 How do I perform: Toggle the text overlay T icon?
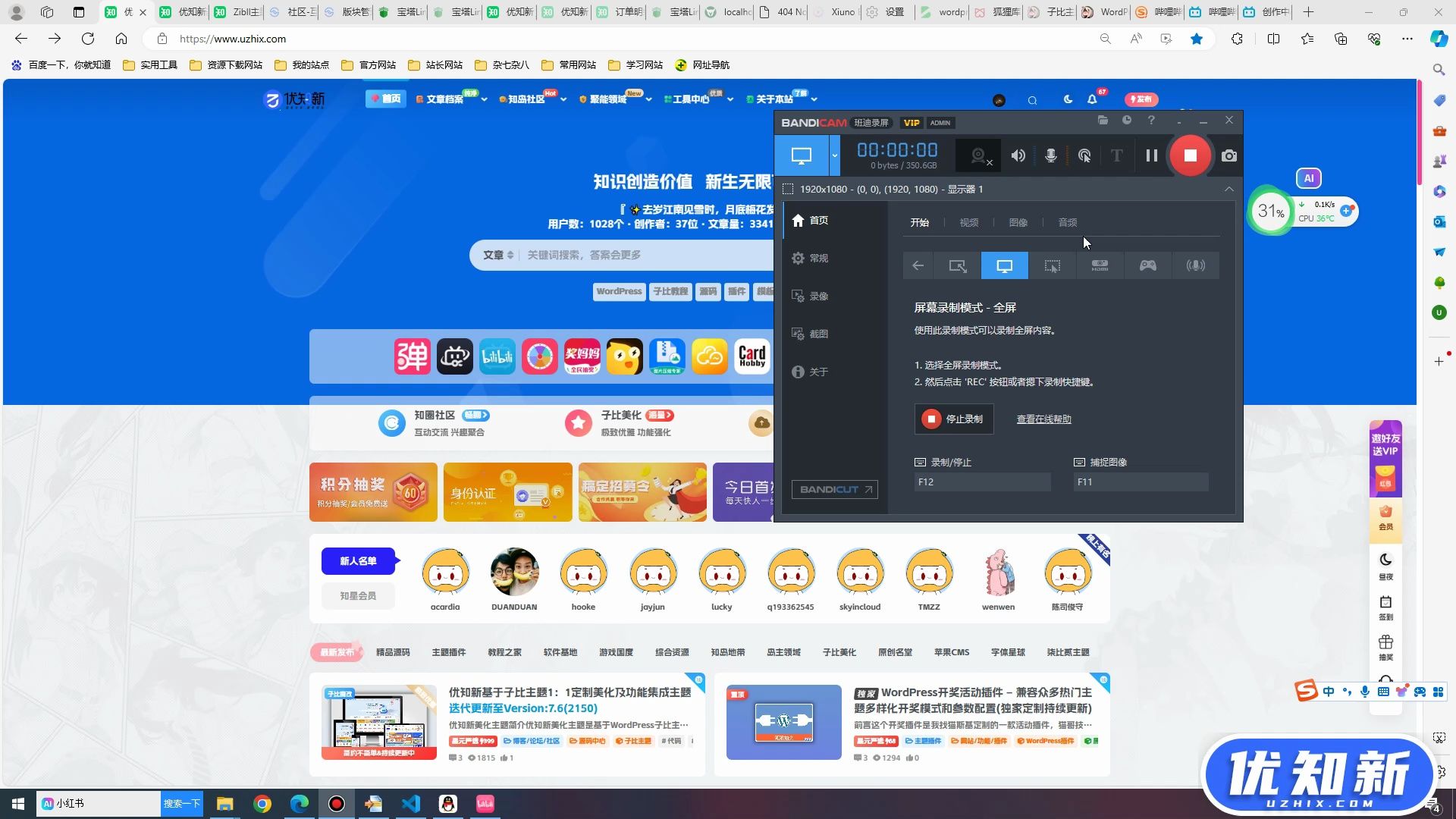click(x=1117, y=155)
